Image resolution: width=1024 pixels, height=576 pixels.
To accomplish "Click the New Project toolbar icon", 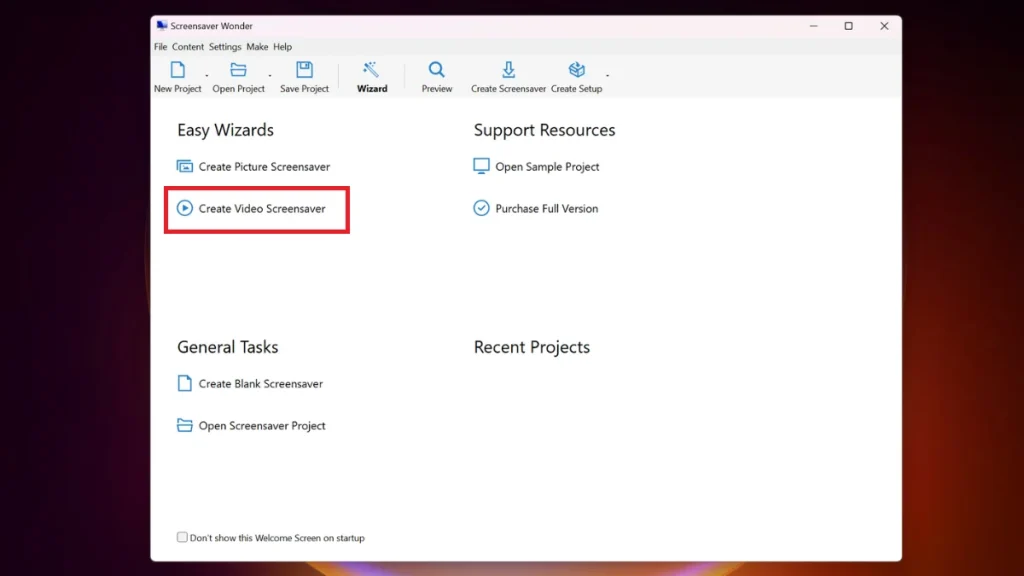I will point(178,70).
